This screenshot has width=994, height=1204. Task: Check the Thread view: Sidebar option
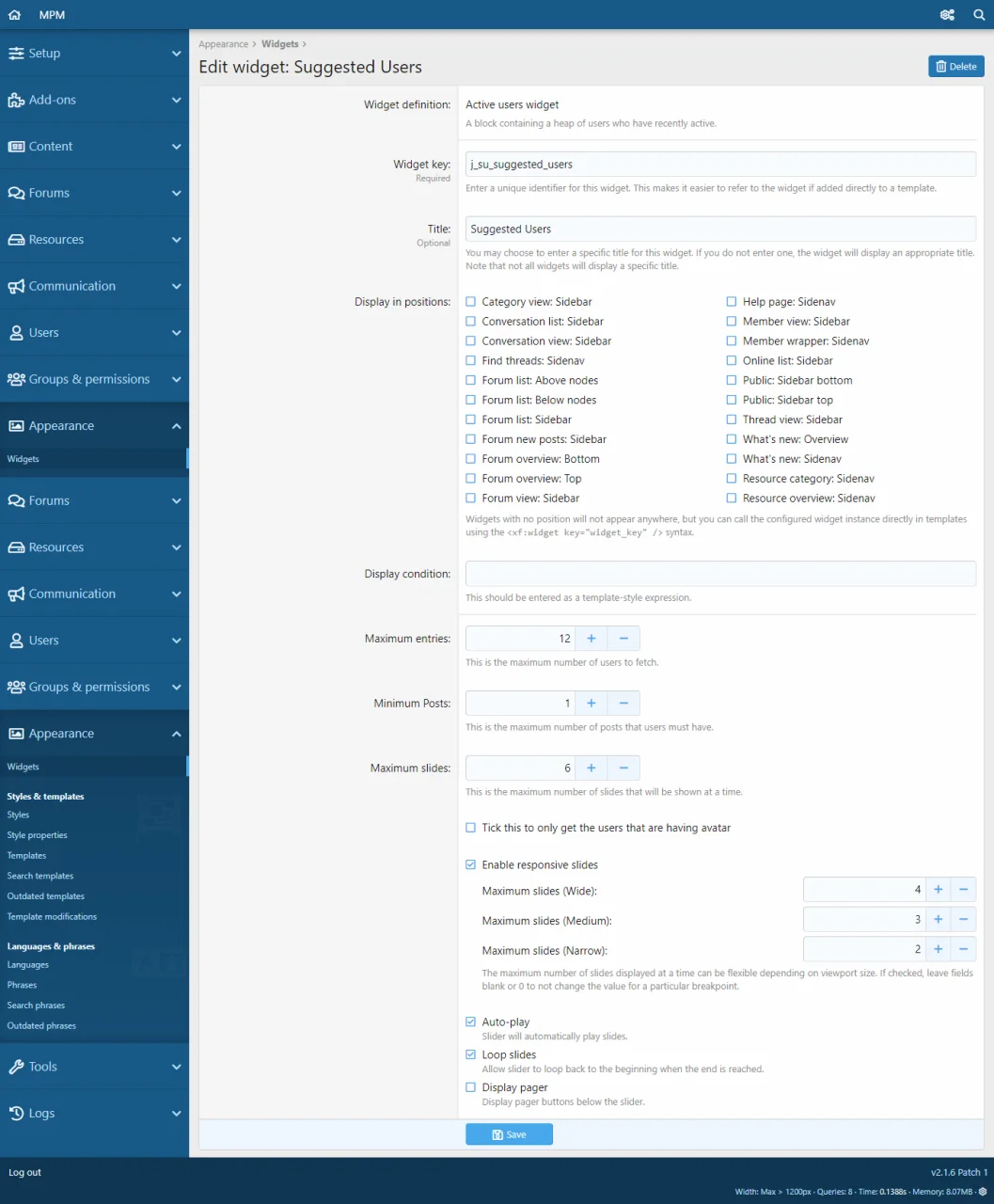click(732, 420)
